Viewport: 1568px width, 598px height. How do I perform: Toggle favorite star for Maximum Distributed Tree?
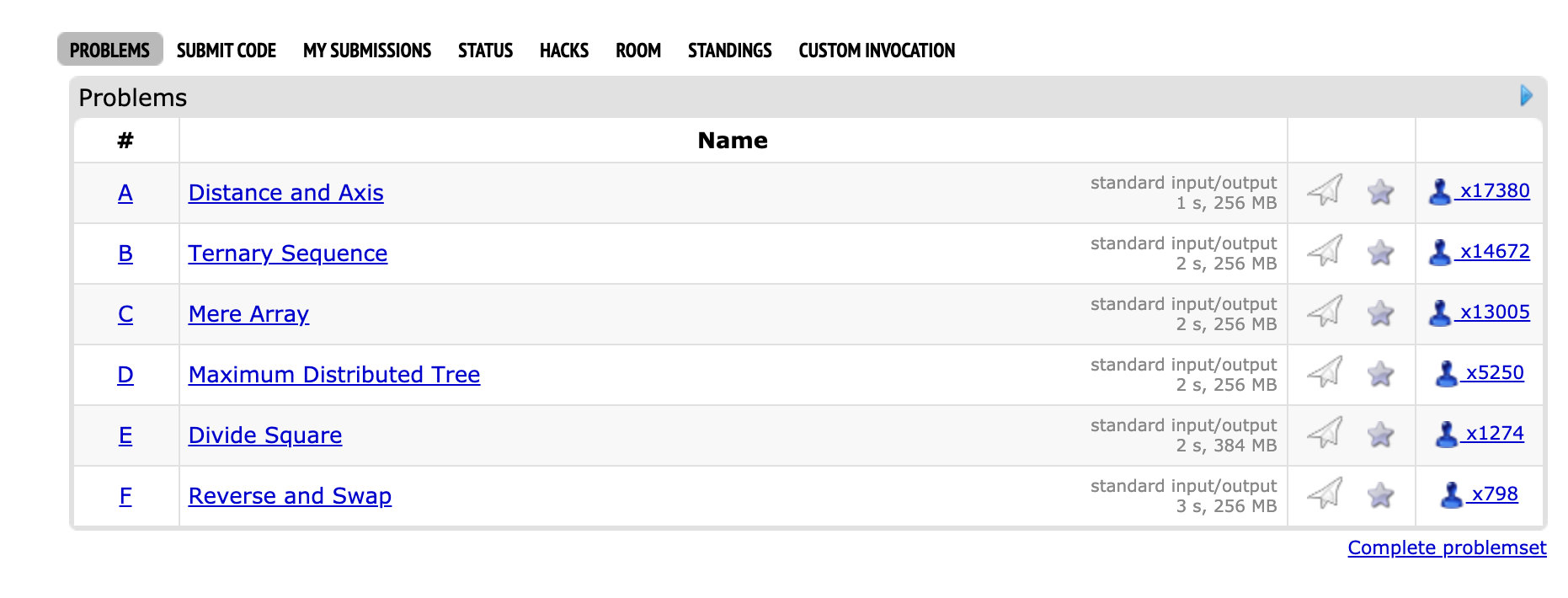click(1380, 374)
